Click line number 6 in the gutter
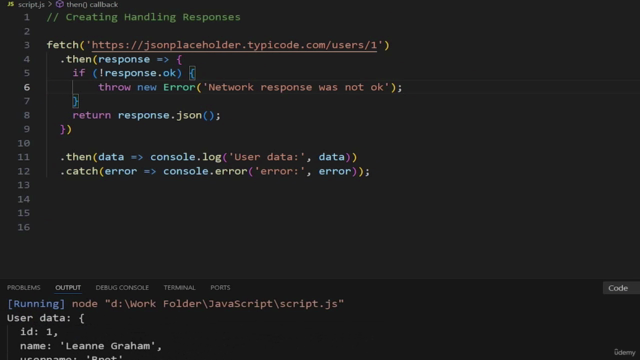The image size is (640, 360). (27, 87)
